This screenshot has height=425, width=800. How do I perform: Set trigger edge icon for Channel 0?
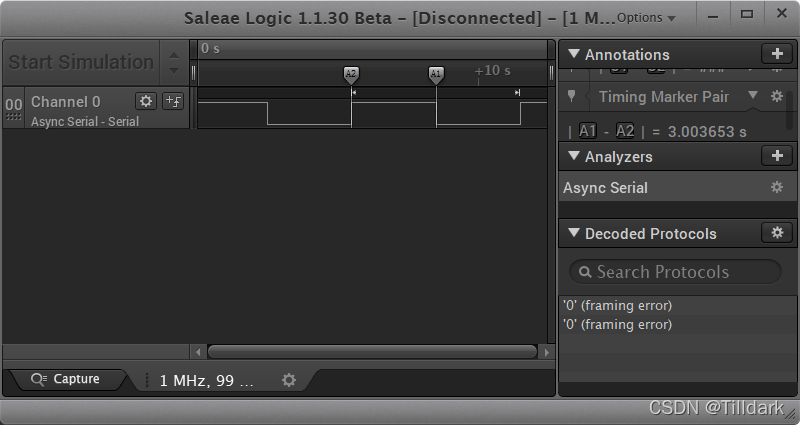point(173,101)
